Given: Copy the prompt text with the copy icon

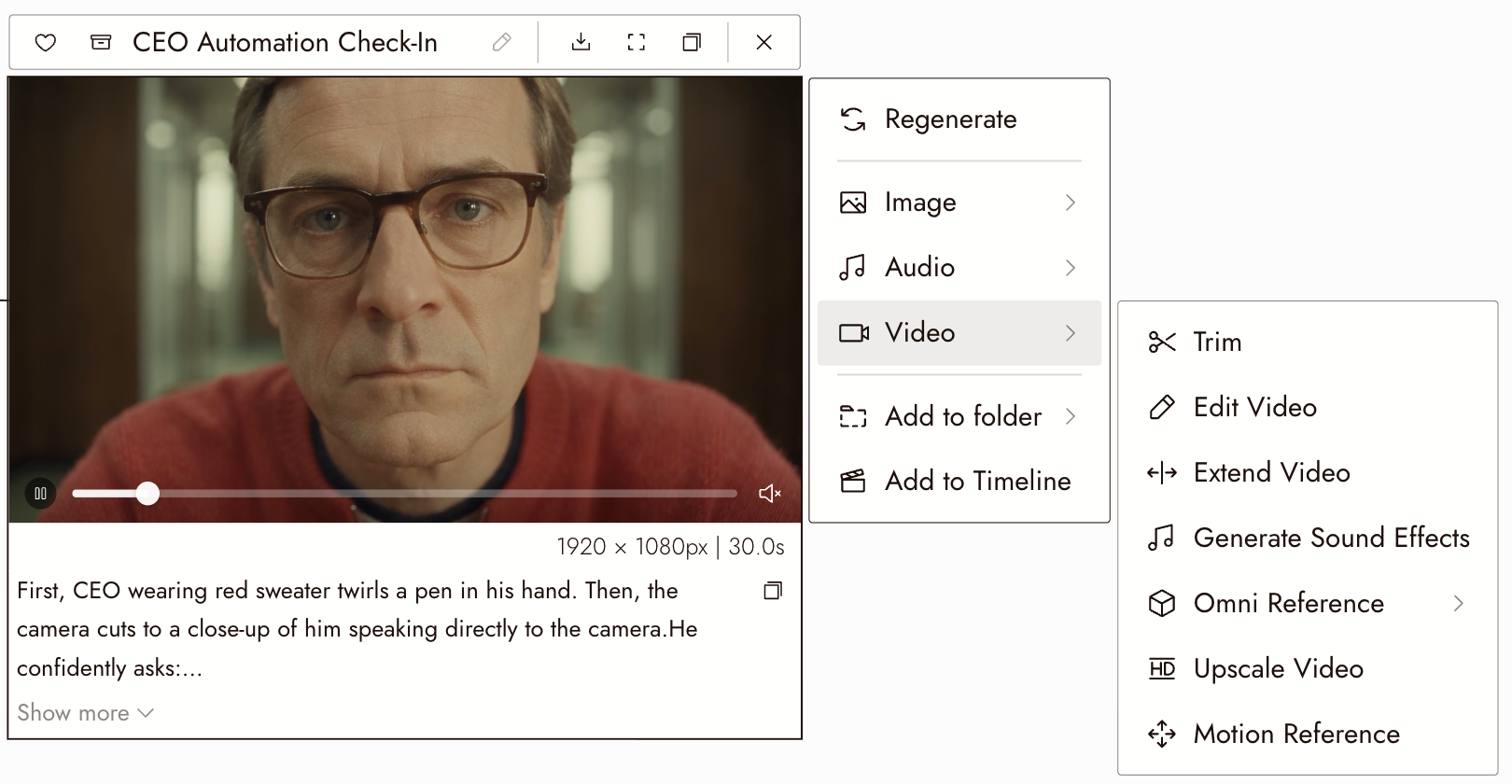Looking at the screenshot, I should pyautogui.click(x=773, y=591).
